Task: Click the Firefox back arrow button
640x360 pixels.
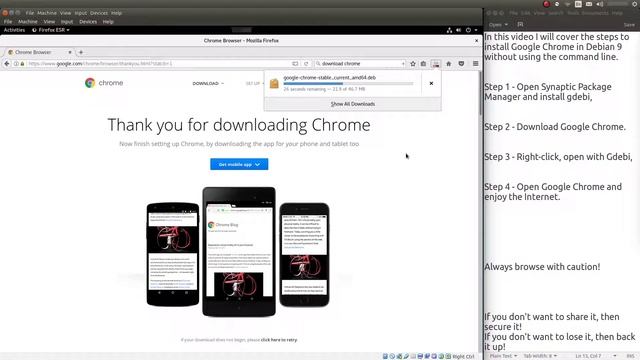Action: pyautogui.click(x=7, y=64)
